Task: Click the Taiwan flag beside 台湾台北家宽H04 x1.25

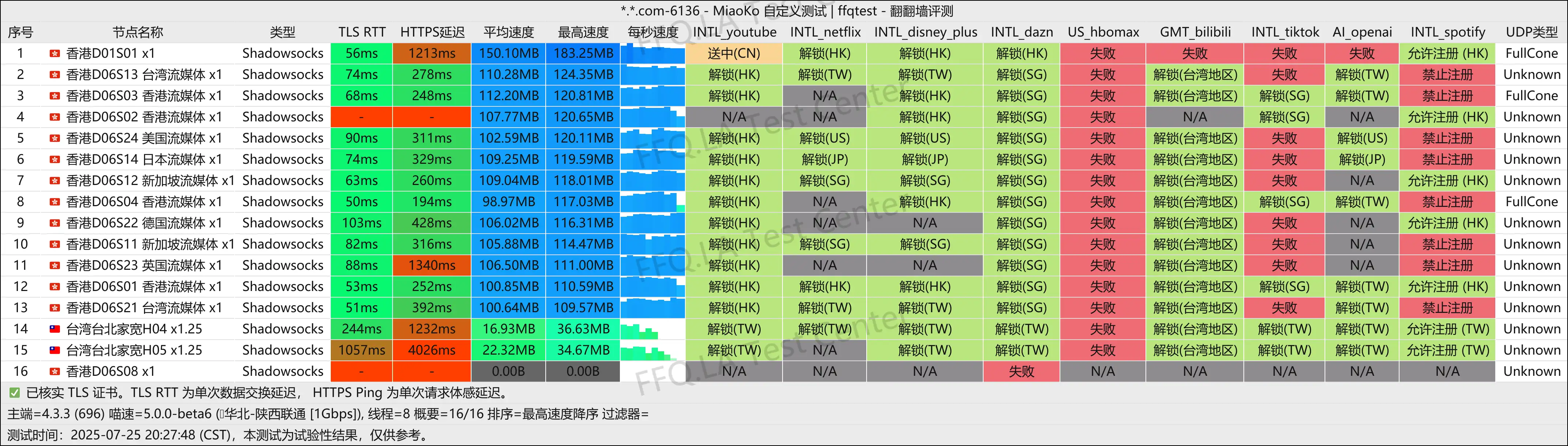Action: pyautogui.click(x=54, y=329)
